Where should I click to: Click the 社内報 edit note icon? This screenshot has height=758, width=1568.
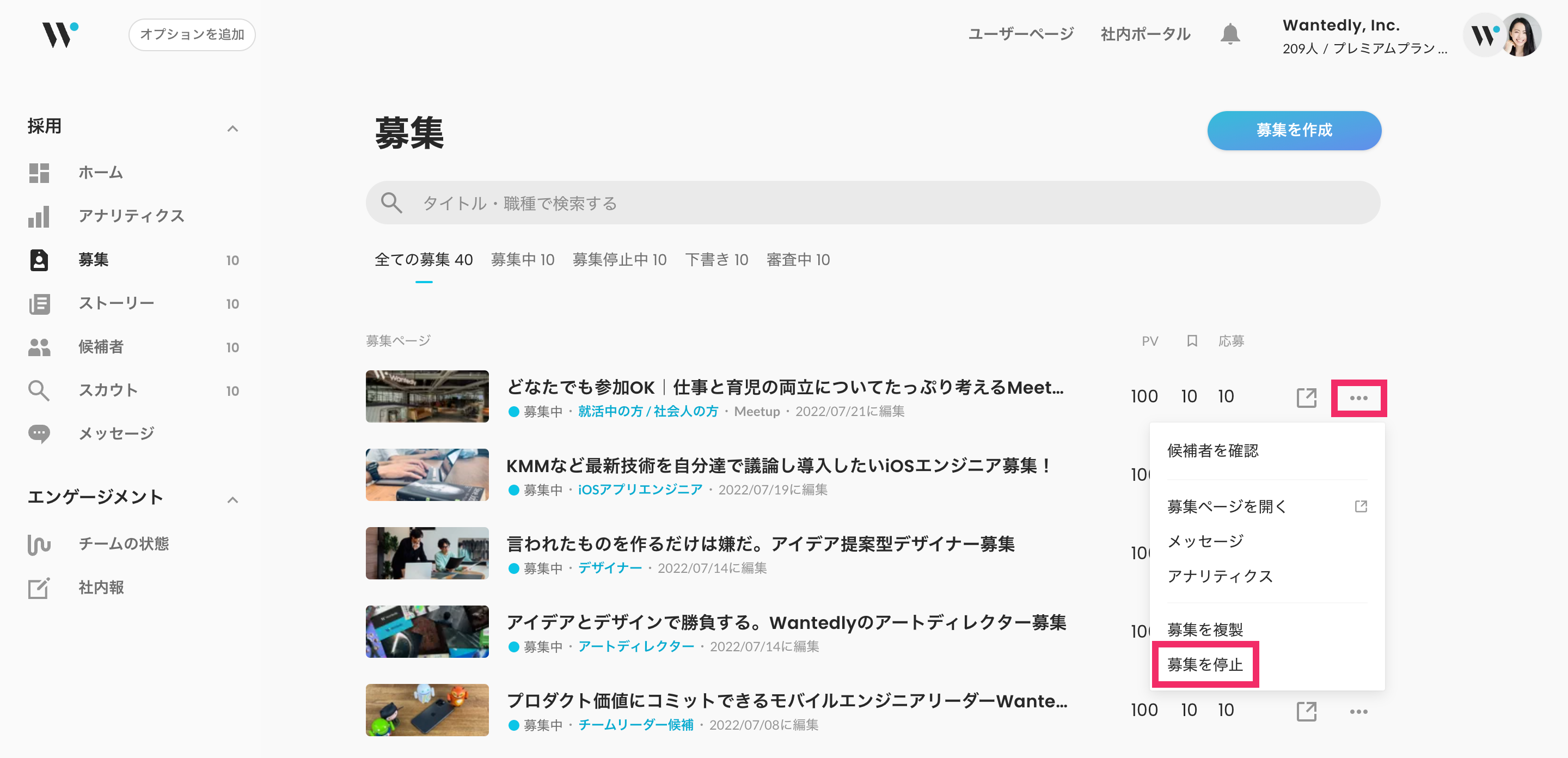coord(39,588)
